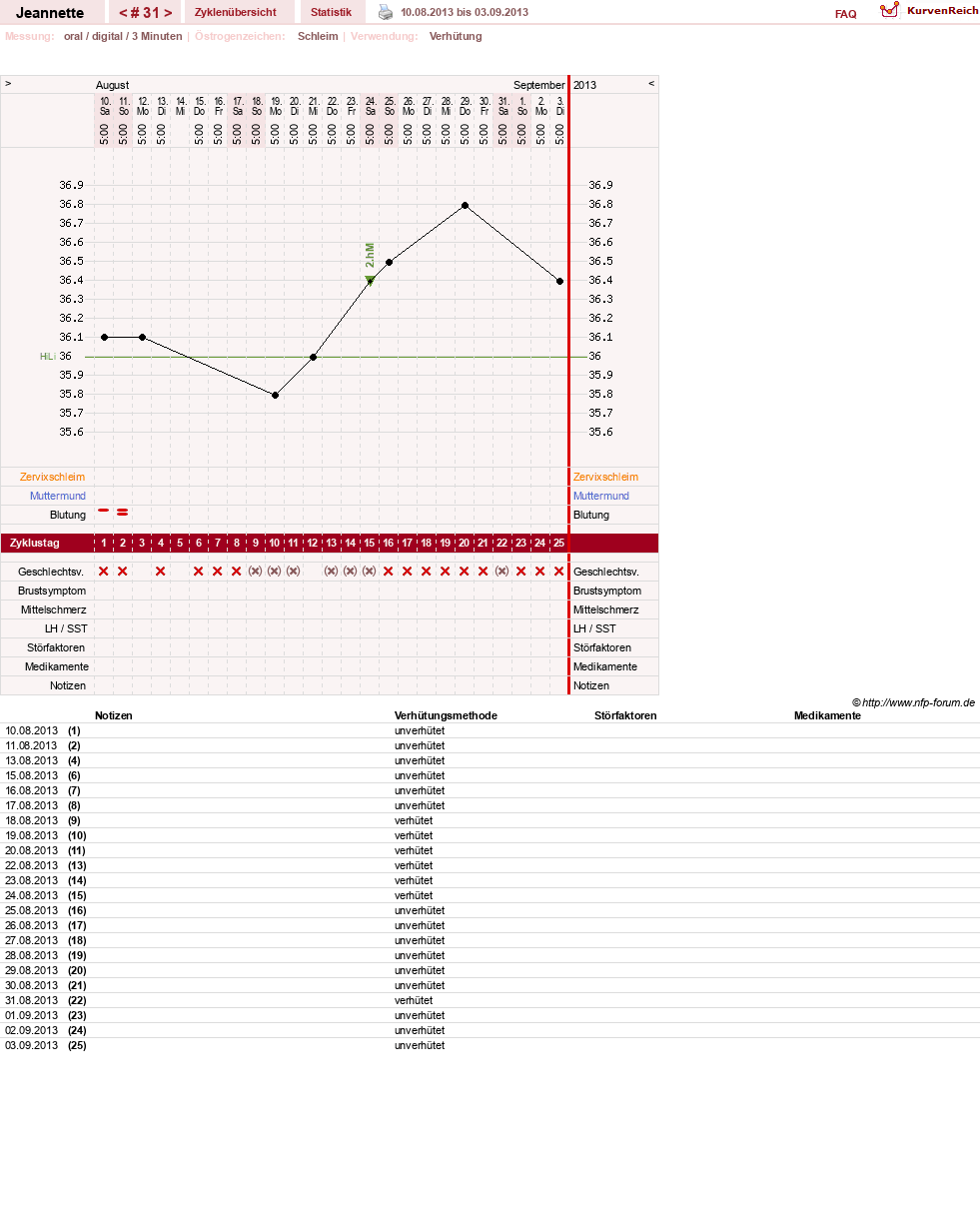The image size is (980, 1214).
Task: Click the LH / SST row label on left
Action: click(x=66, y=628)
